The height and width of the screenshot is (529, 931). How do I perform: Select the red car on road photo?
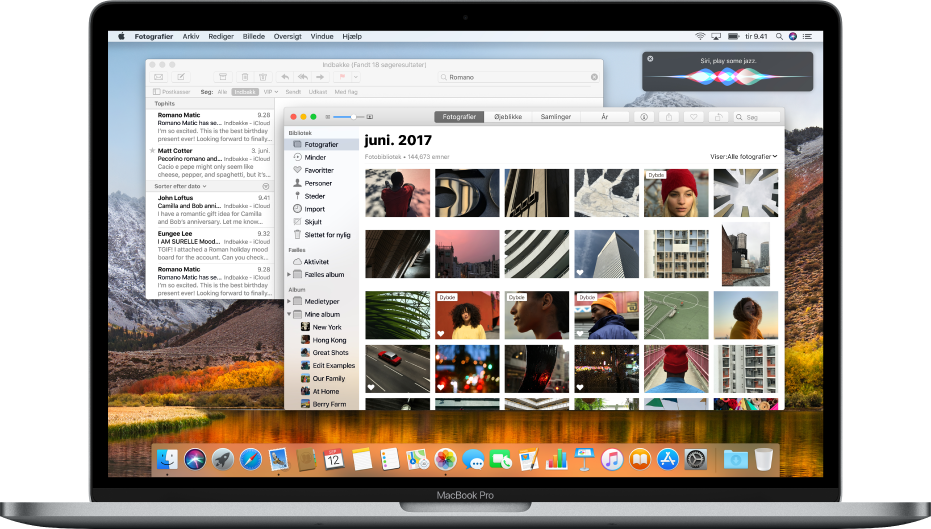397,369
